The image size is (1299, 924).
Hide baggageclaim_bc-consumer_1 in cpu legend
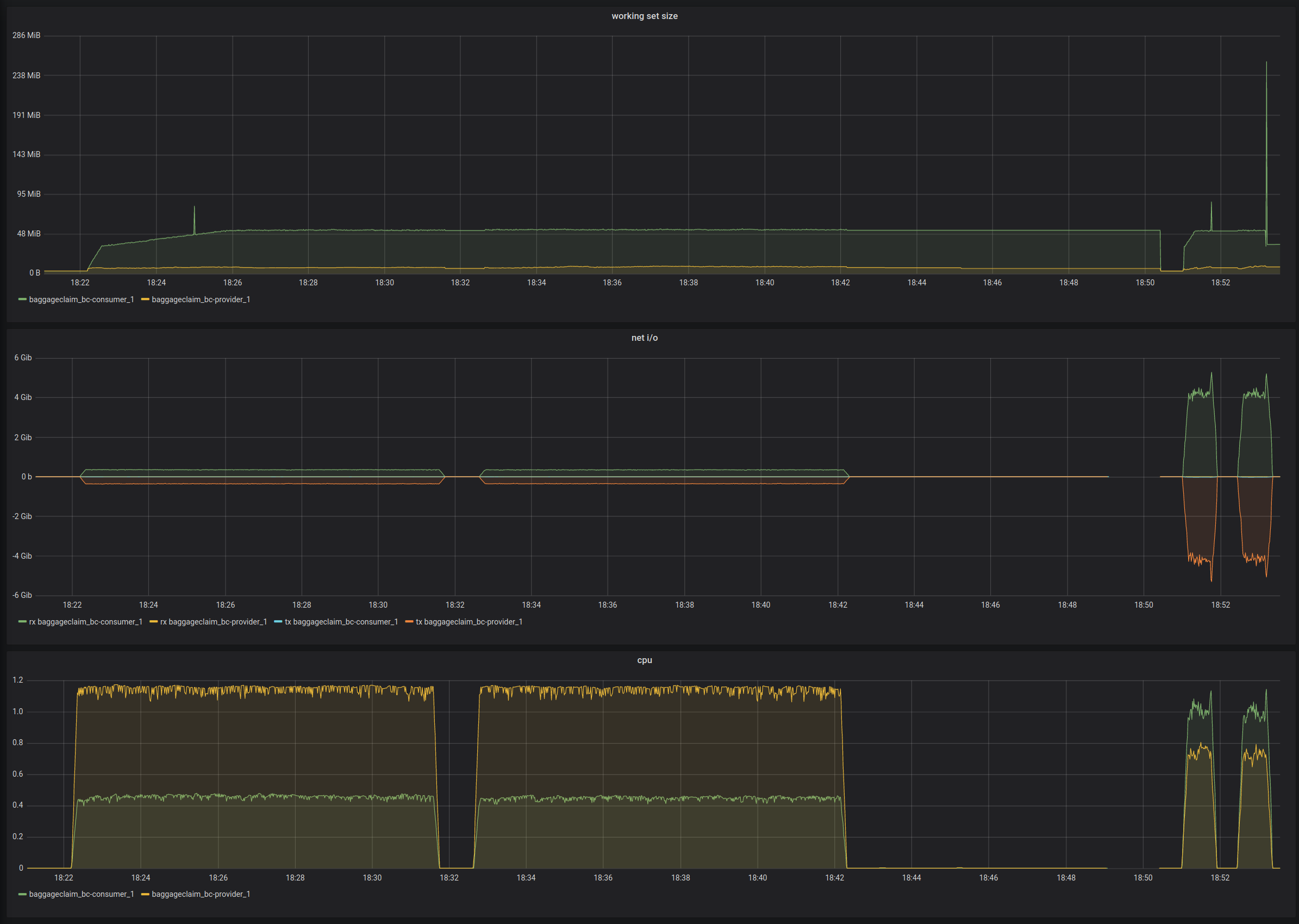[x=82, y=894]
